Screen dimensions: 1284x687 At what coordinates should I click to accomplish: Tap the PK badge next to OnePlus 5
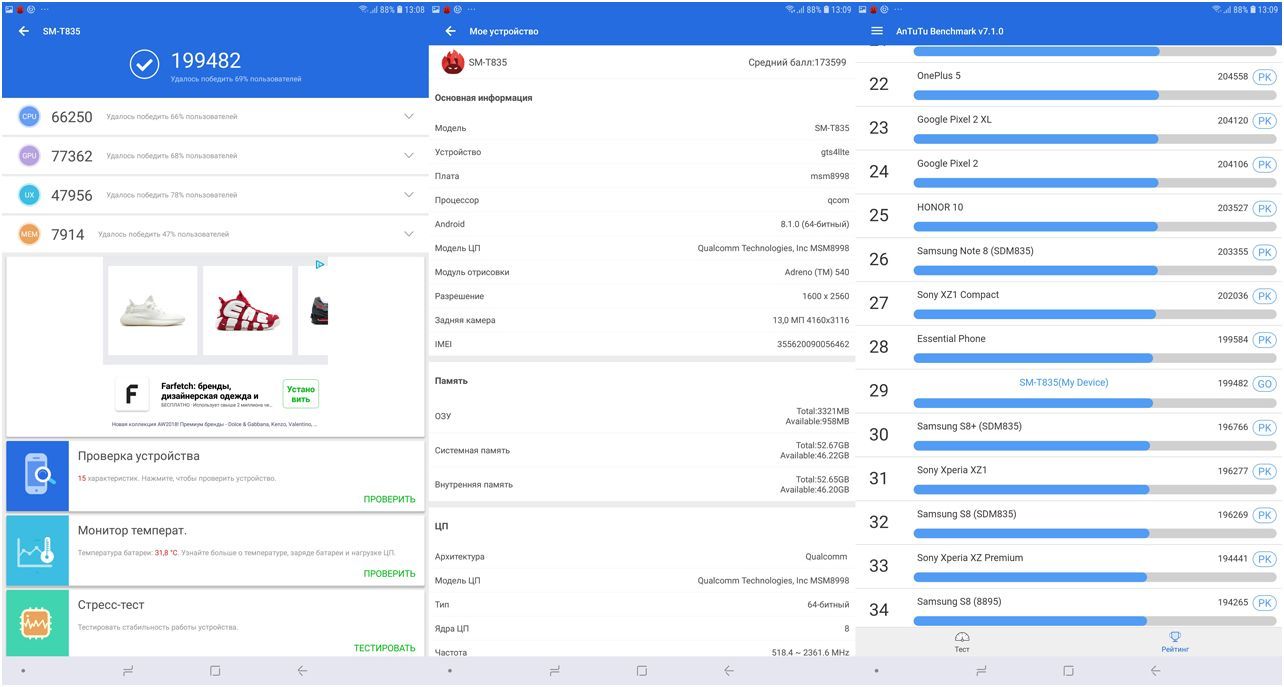click(1267, 75)
